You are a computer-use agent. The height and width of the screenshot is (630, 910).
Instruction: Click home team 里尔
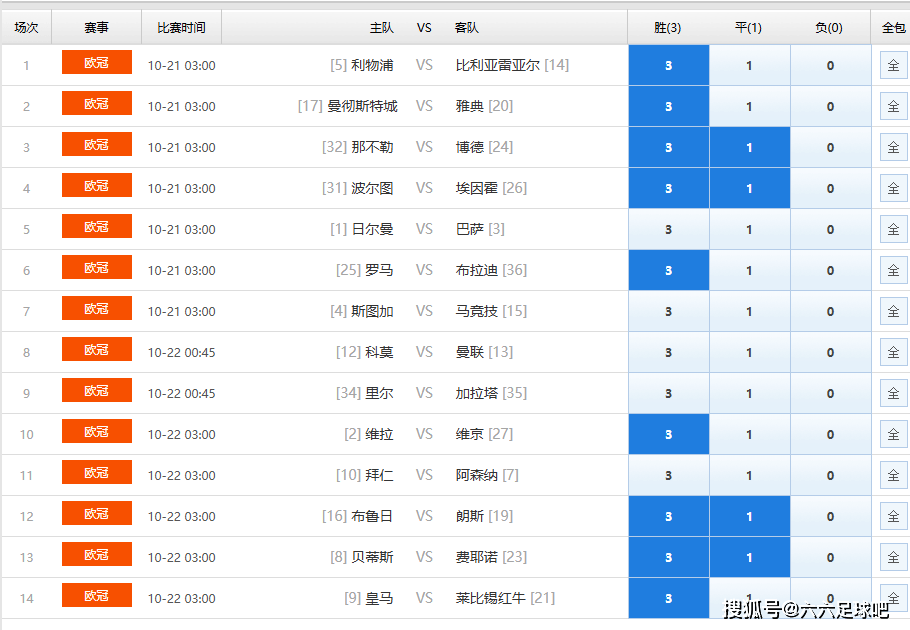pos(379,393)
